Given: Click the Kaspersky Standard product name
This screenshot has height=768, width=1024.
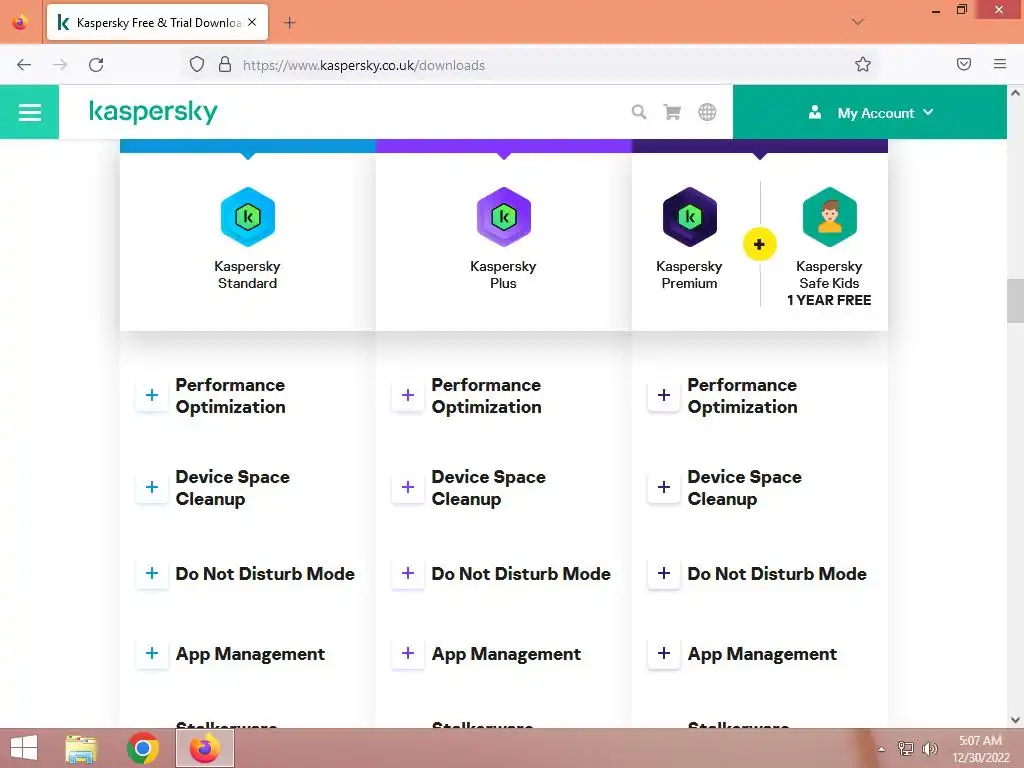Looking at the screenshot, I should tap(248, 275).
